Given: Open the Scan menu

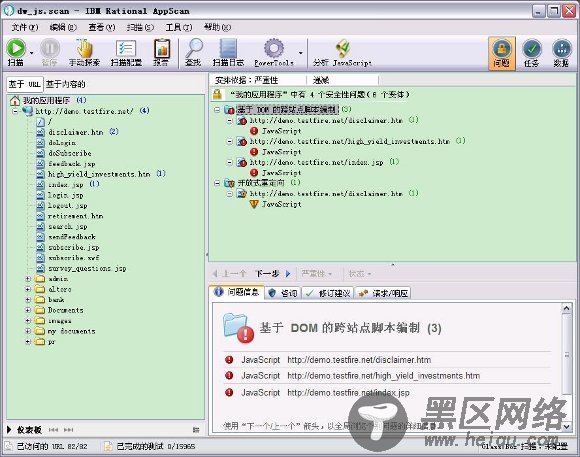Looking at the screenshot, I should click(x=140, y=27).
